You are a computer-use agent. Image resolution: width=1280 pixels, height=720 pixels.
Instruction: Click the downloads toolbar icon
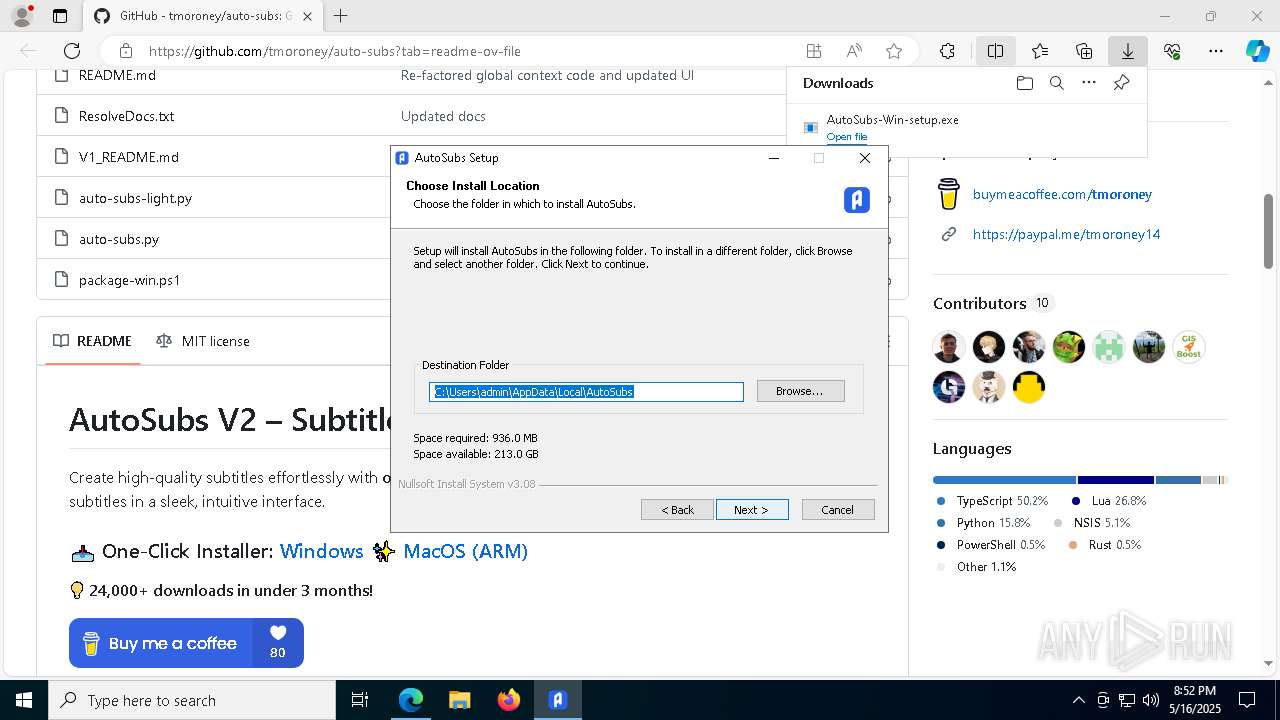(x=1127, y=51)
